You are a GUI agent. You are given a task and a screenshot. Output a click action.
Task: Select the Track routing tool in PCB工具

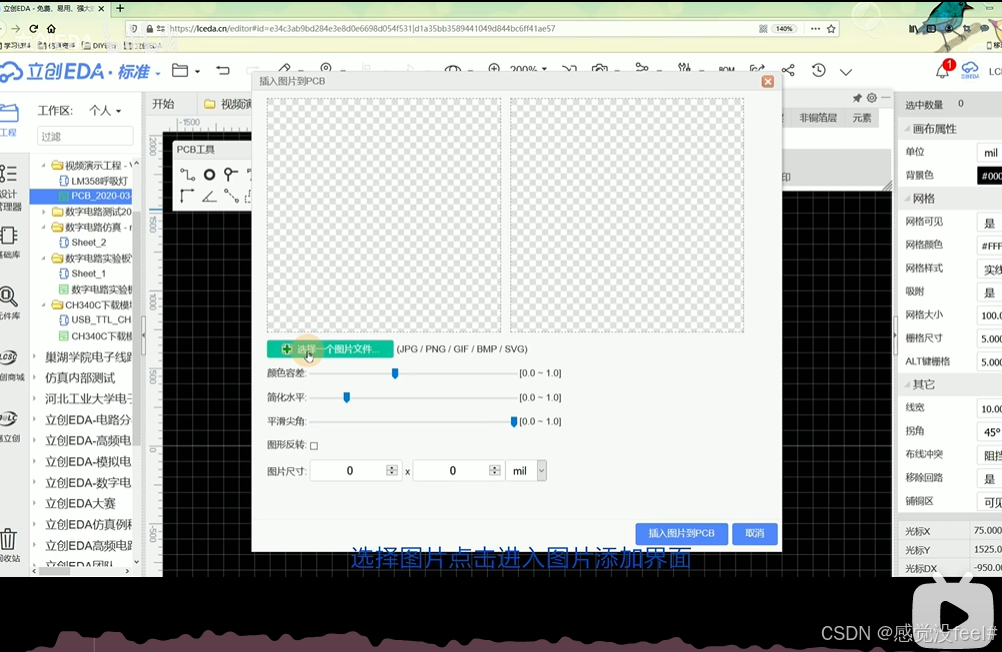(x=187, y=175)
